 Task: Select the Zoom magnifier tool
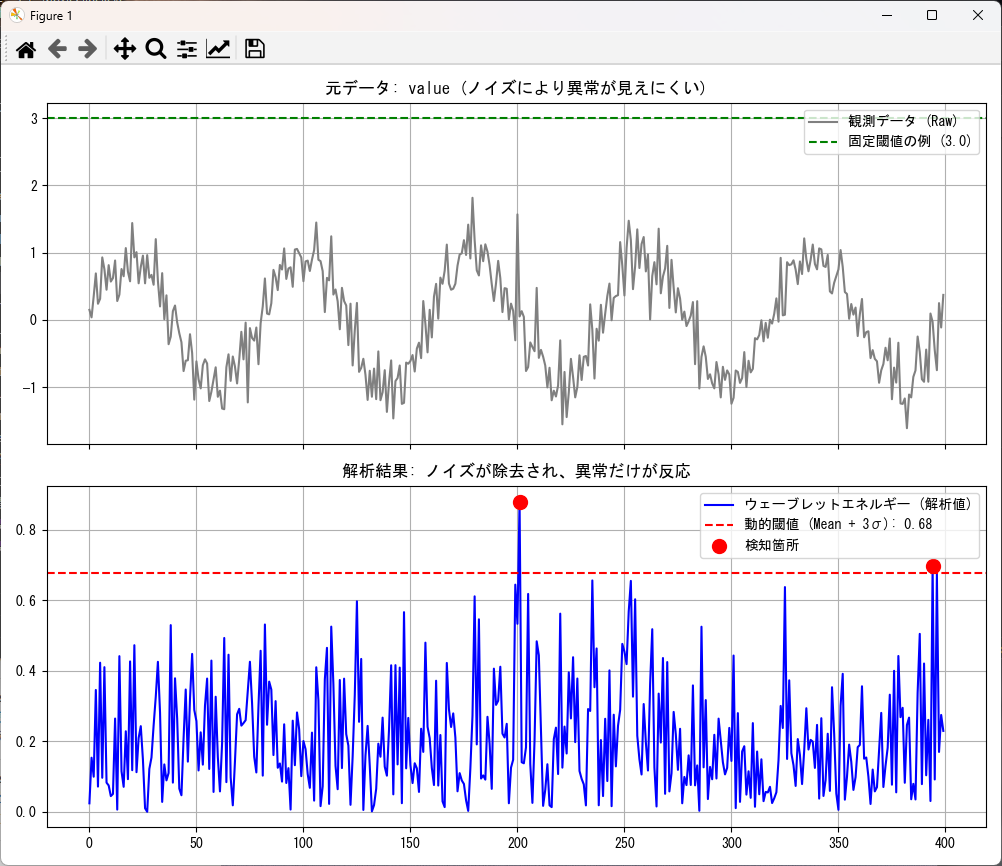(x=155, y=49)
